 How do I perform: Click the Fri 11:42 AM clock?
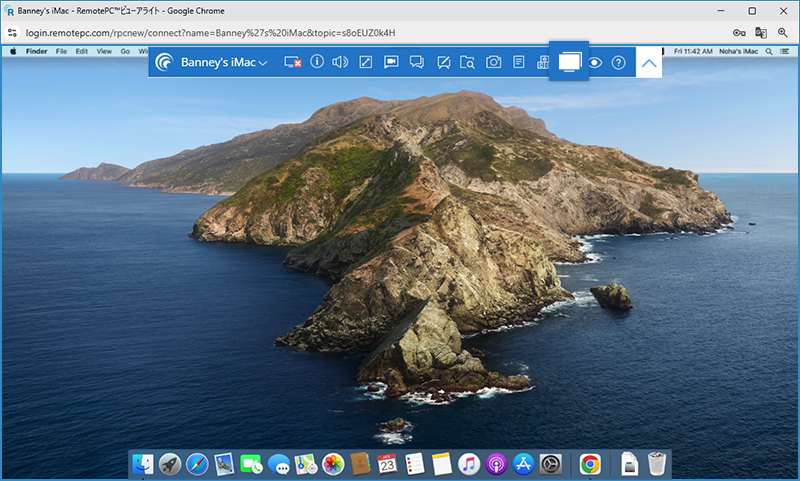coord(693,51)
